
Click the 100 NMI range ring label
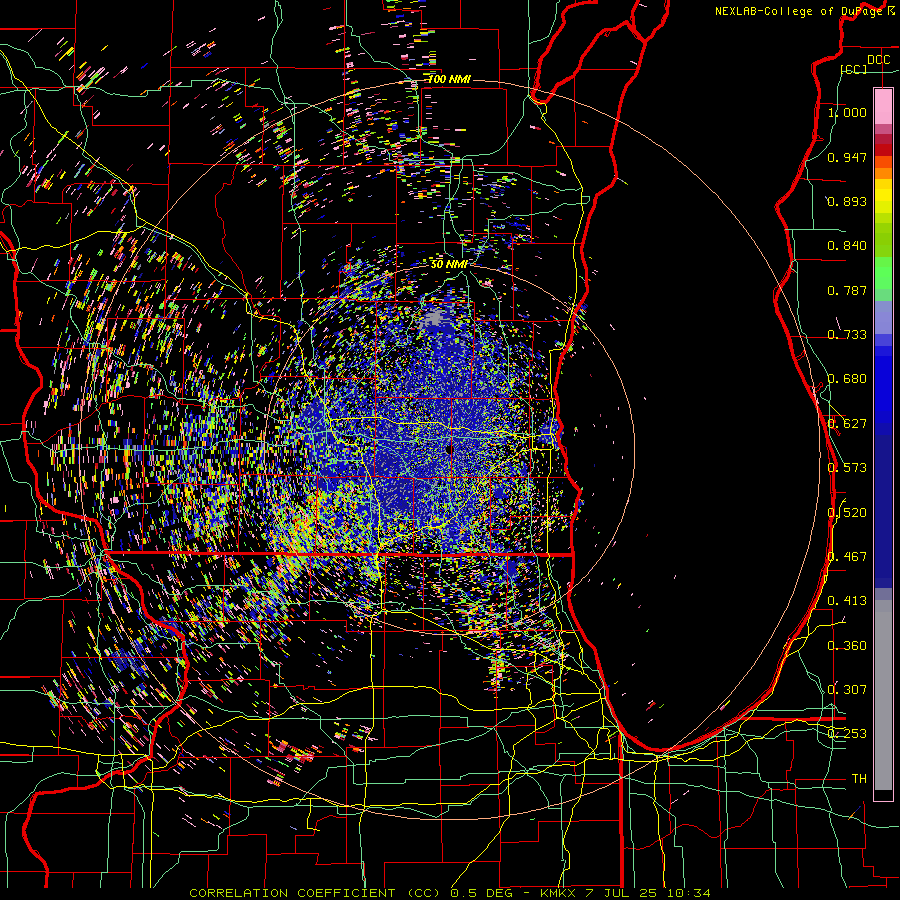pos(449,79)
